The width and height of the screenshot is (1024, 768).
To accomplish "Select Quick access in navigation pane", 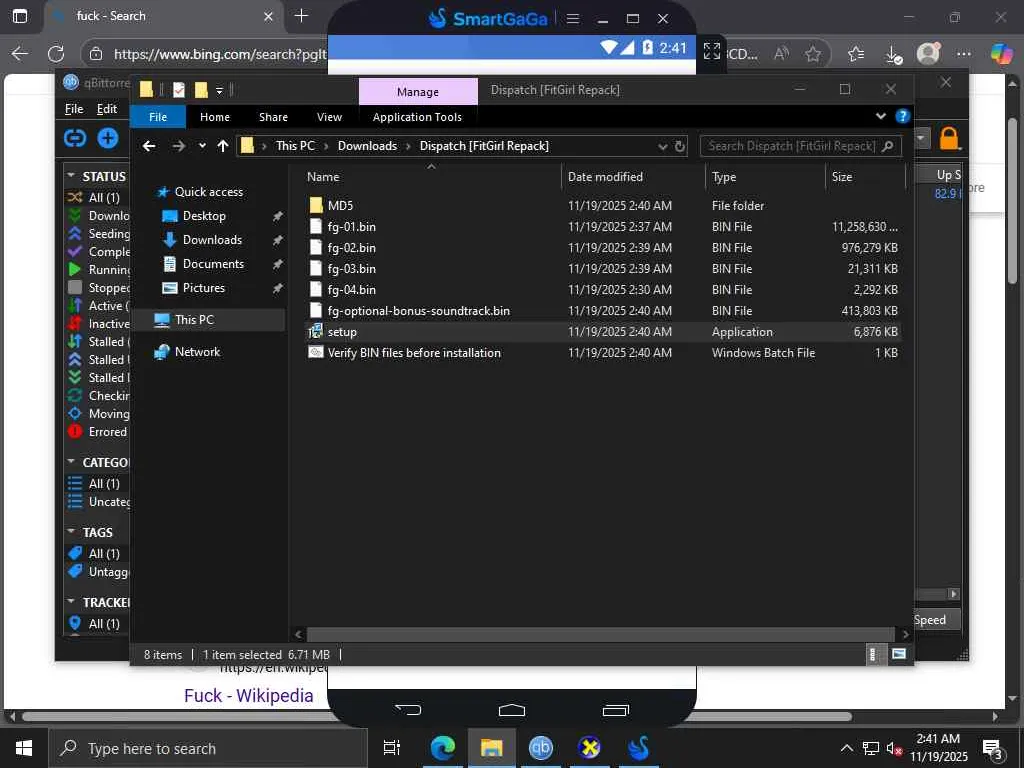I will [x=208, y=192].
